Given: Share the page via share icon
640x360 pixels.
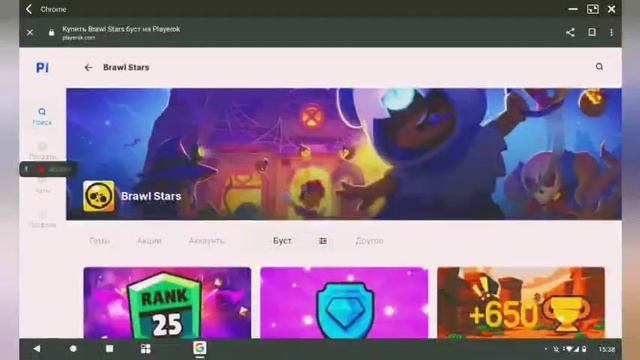Looking at the screenshot, I should (x=570, y=32).
